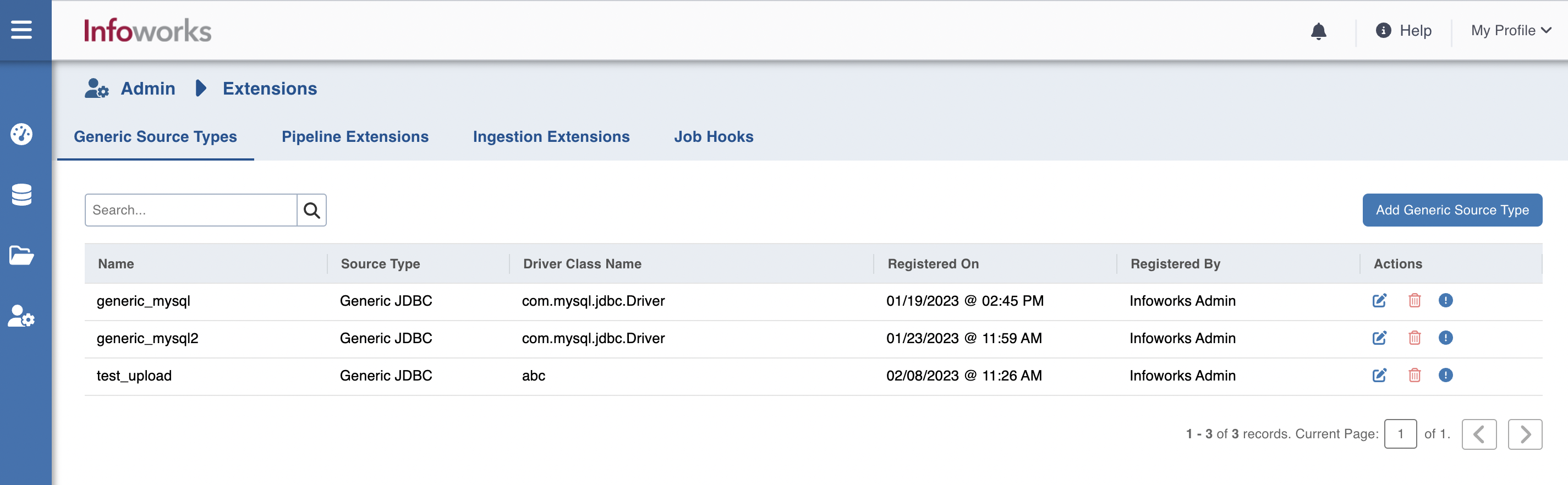The height and width of the screenshot is (485, 1568).
Task: Edit the test_upload source type
Action: [x=1379, y=376]
